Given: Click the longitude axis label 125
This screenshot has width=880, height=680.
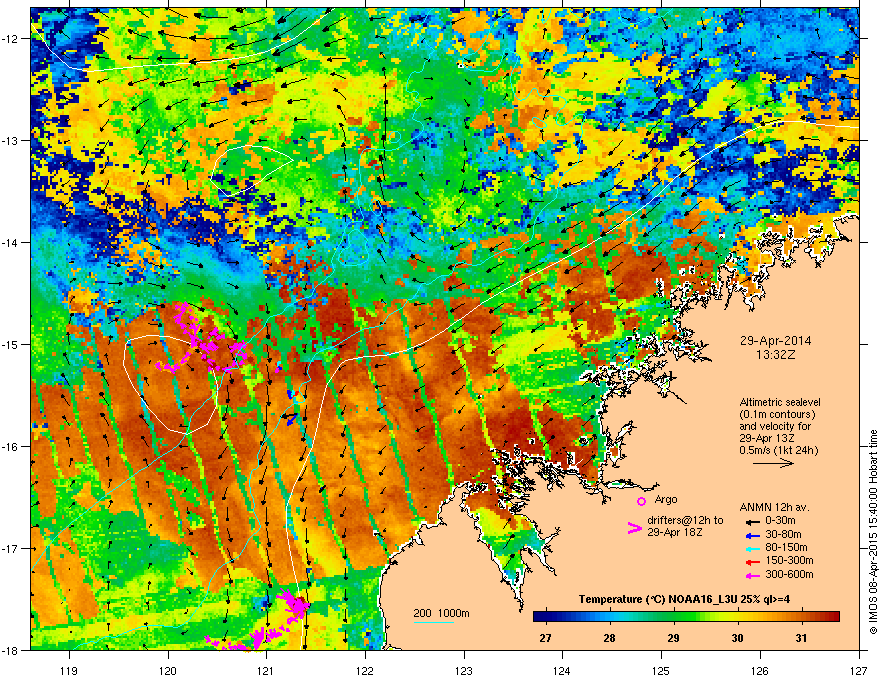Looking at the screenshot, I should [661, 670].
